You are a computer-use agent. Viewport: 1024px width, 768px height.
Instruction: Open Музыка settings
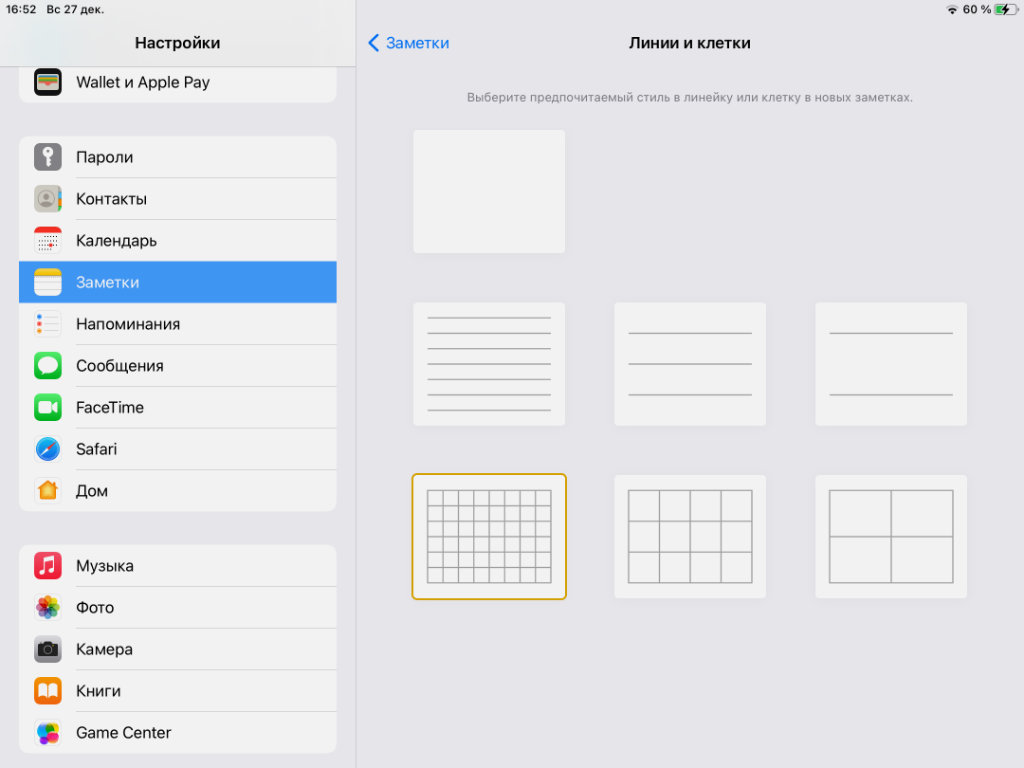tap(178, 566)
